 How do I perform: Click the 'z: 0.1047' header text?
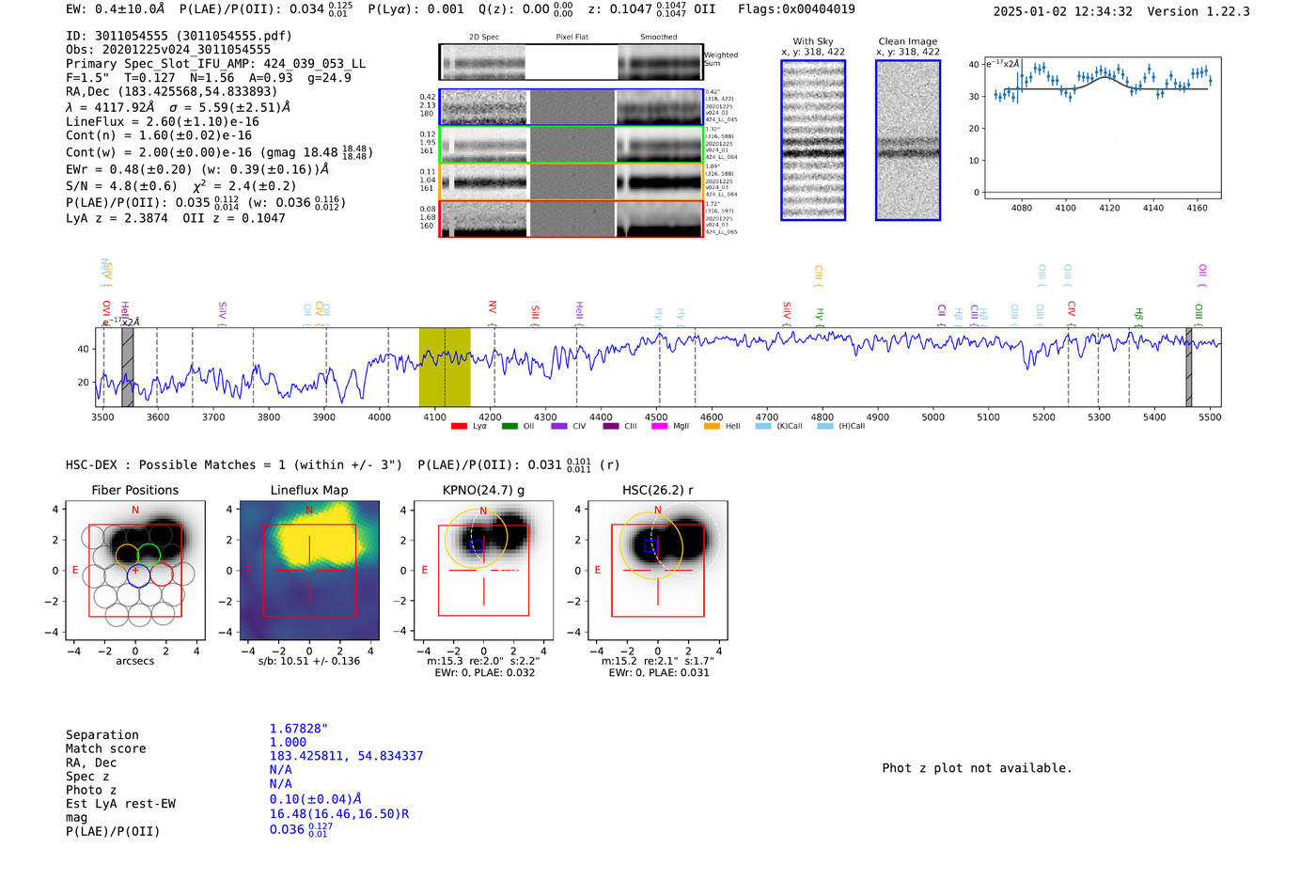click(619, 9)
